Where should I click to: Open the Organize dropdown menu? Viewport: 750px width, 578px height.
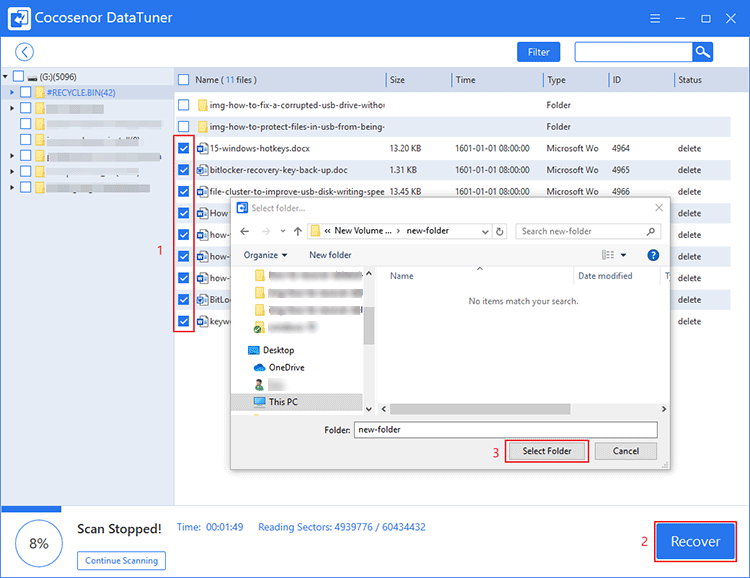pyautogui.click(x=265, y=255)
